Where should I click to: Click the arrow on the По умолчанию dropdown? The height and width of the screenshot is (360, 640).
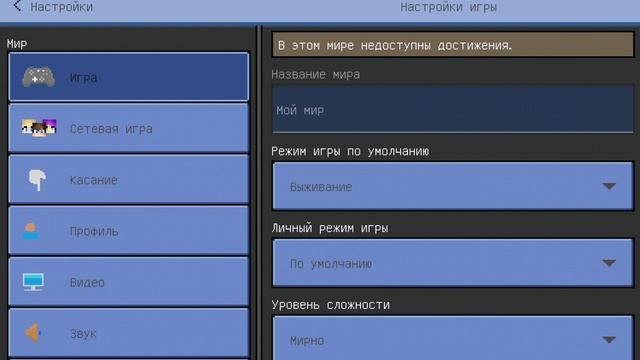click(x=609, y=263)
